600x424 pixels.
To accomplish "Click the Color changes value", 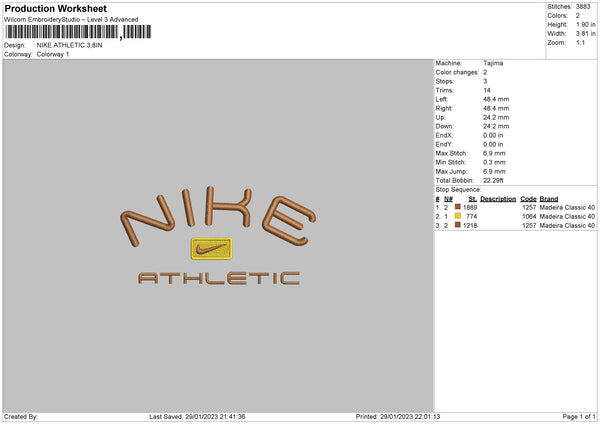I will click(485, 72).
